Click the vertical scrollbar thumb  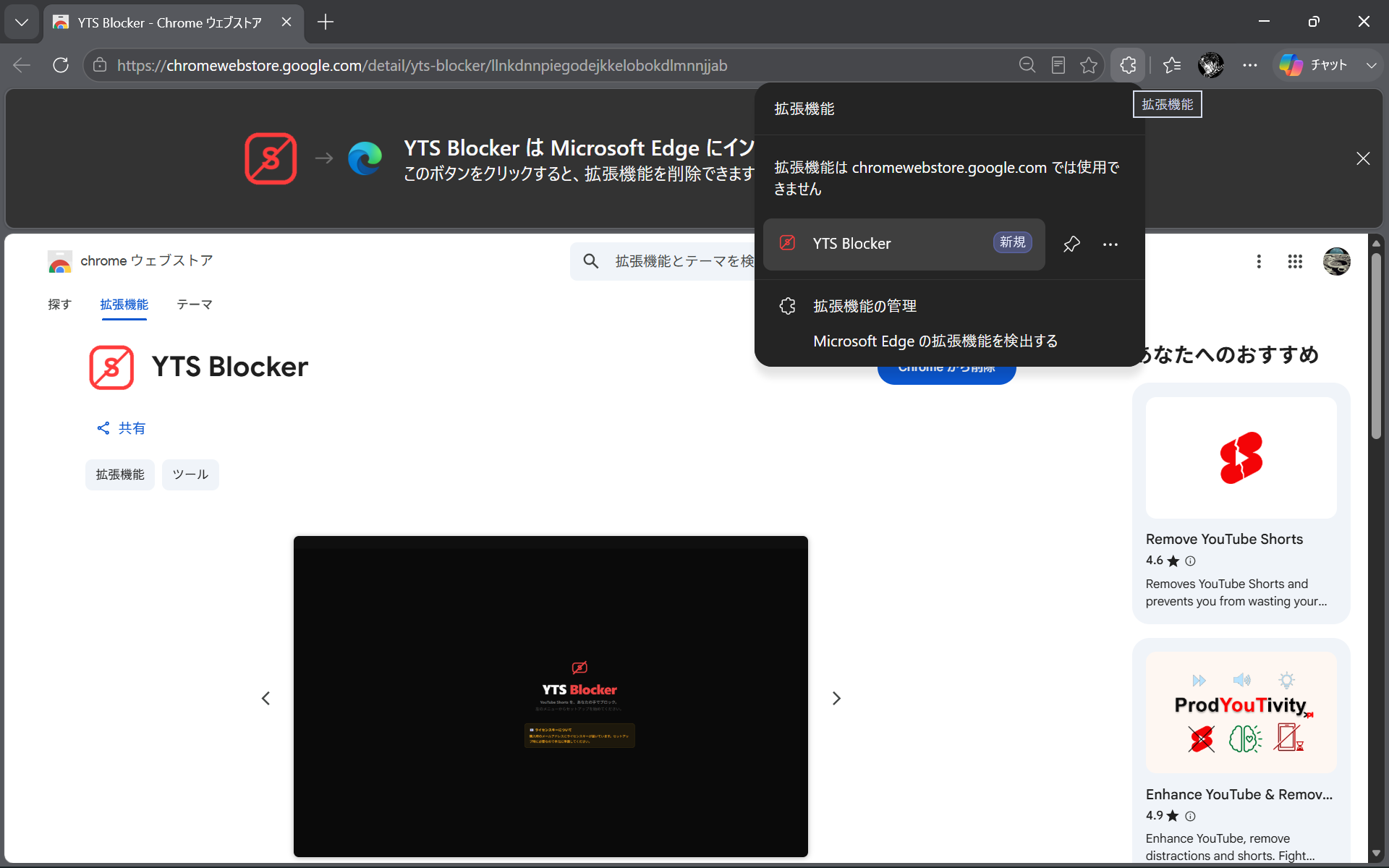1376,344
